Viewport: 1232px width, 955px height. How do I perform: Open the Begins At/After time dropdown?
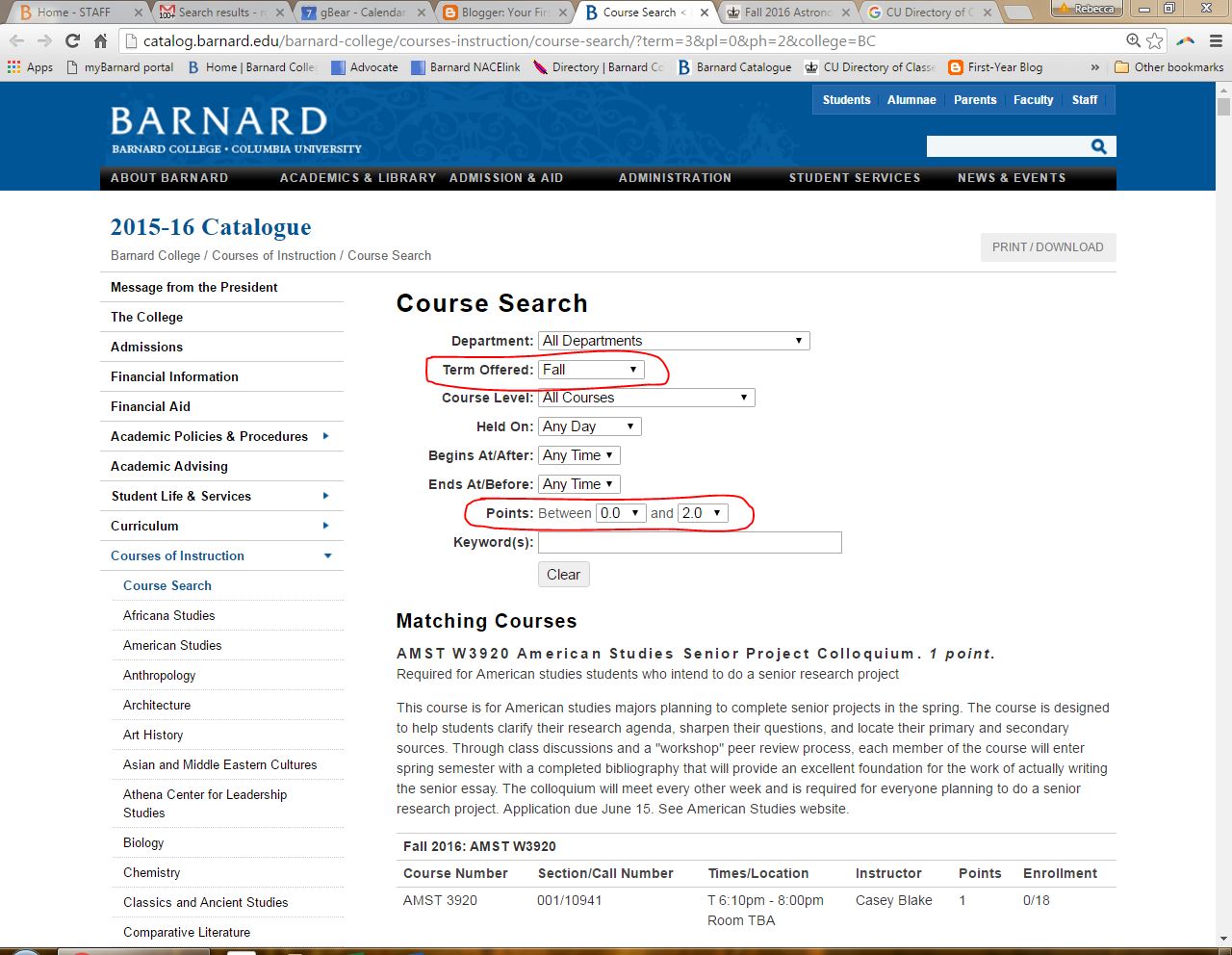tap(578, 455)
